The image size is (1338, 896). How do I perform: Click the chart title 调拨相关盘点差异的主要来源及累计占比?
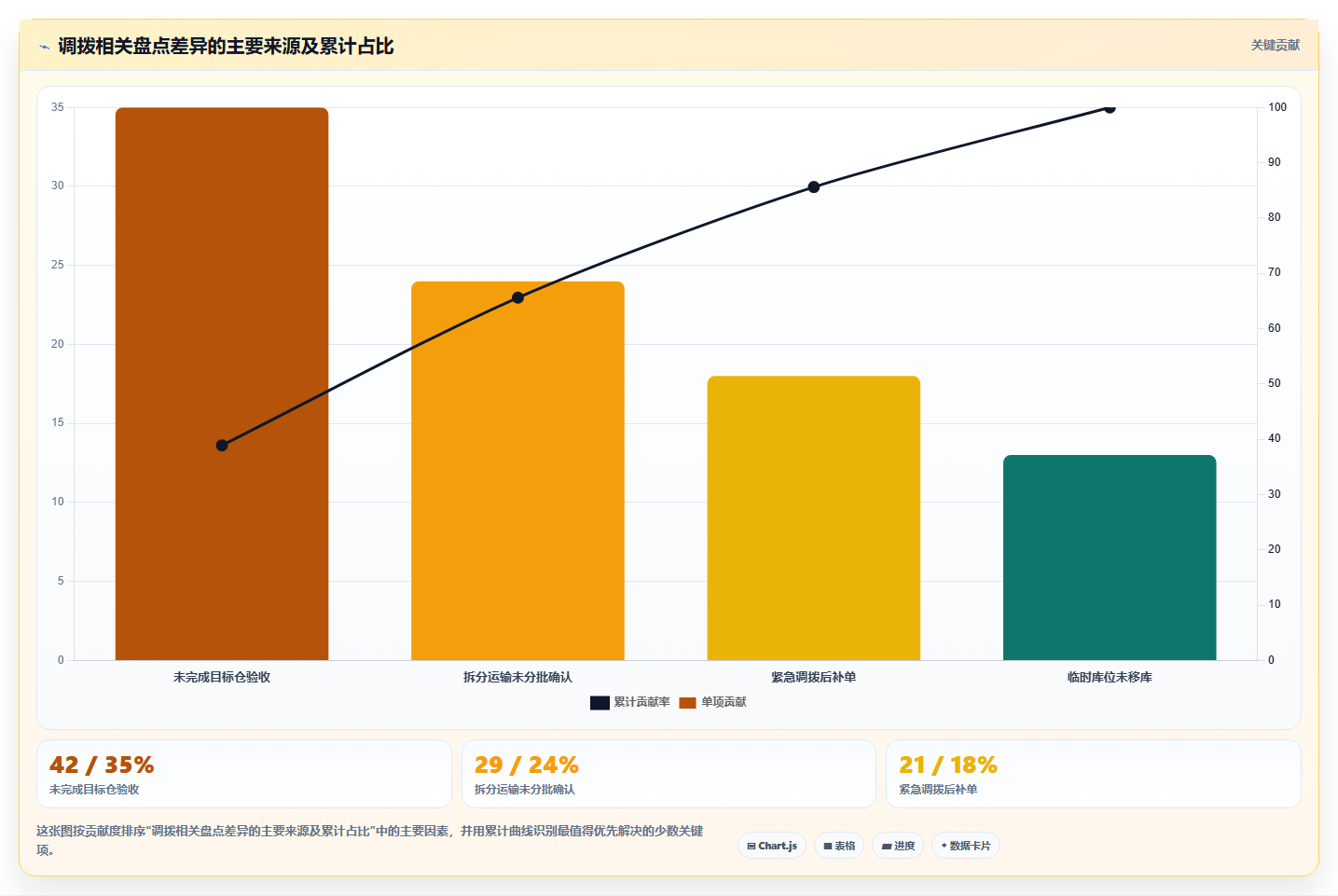point(226,47)
